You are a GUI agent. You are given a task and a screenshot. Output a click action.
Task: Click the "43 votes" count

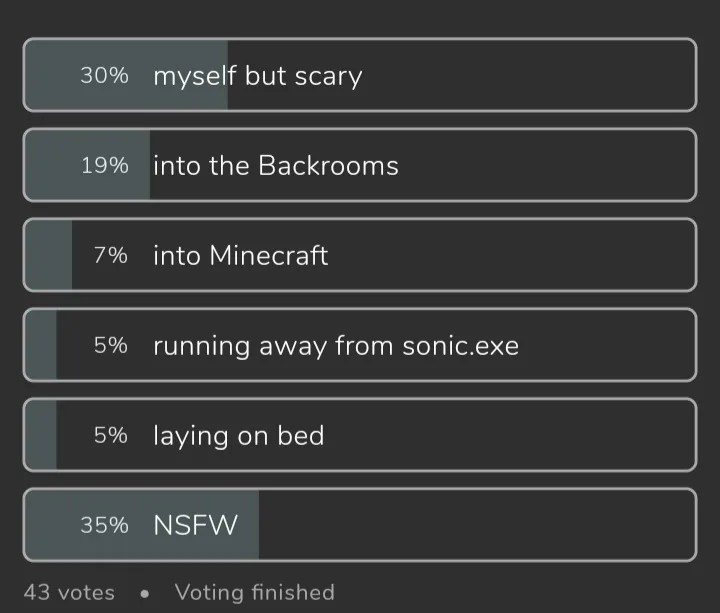tap(69, 592)
